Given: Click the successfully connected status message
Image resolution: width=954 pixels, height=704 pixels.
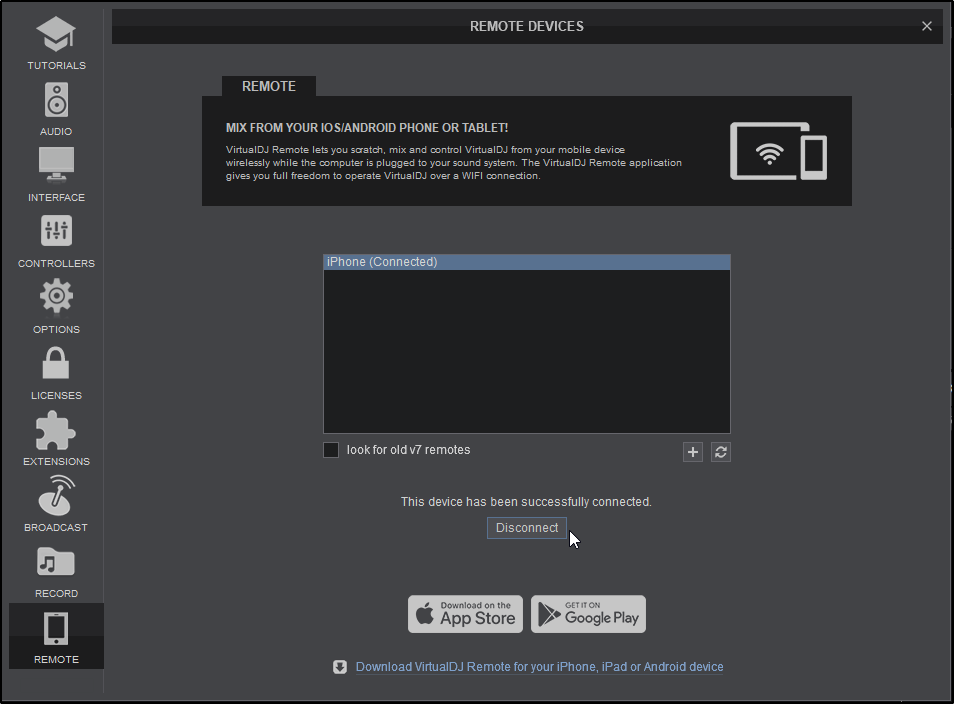Looking at the screenshot, I should [526, 502].
